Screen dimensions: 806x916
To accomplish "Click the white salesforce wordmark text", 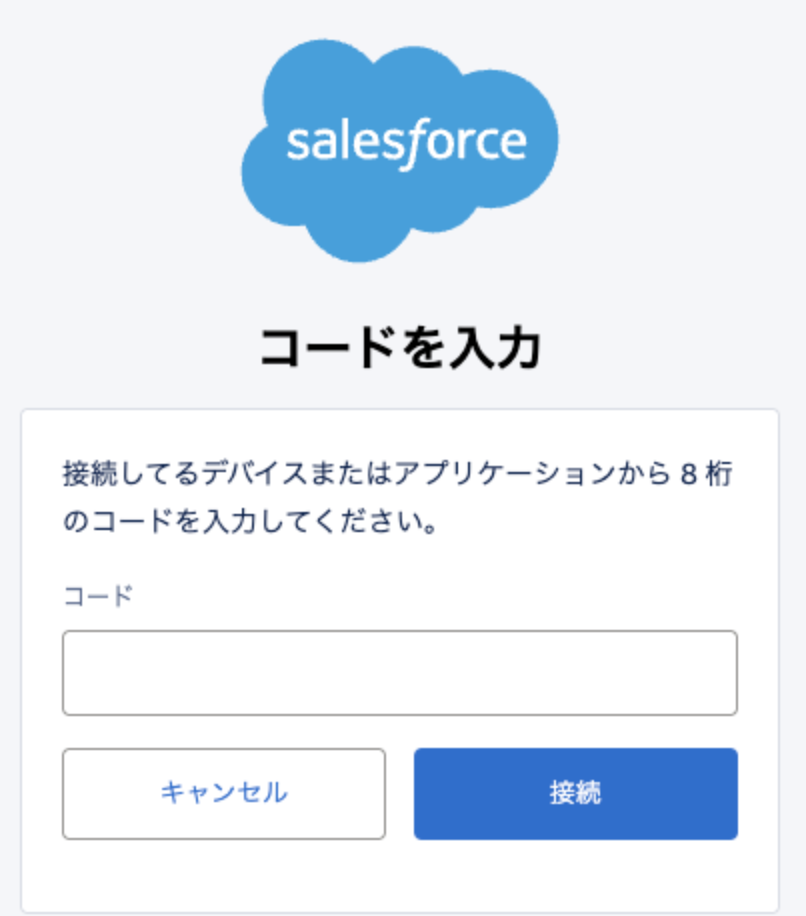I will (x=406, y=143).
